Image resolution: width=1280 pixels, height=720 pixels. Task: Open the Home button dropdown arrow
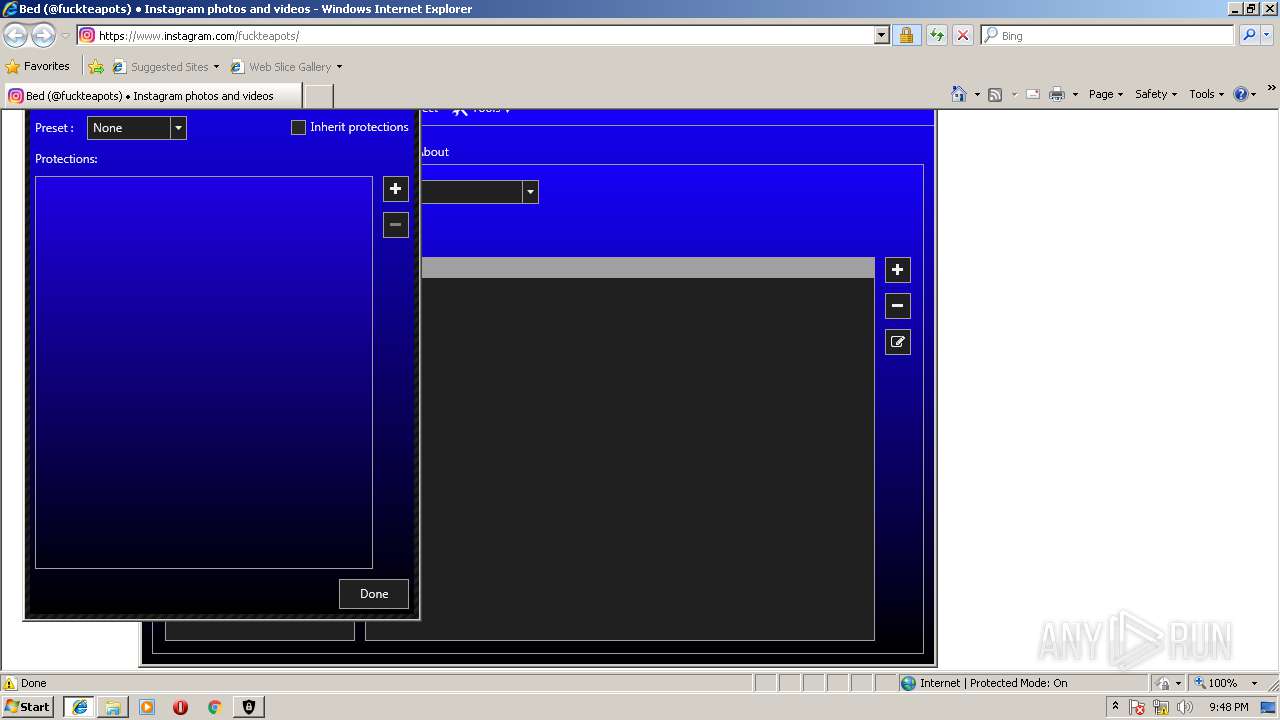coord(977,94)
